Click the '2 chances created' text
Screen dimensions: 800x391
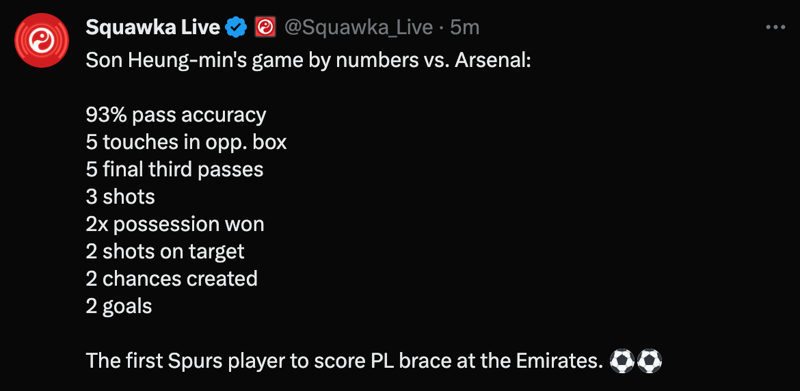click(x=171, y=278)
